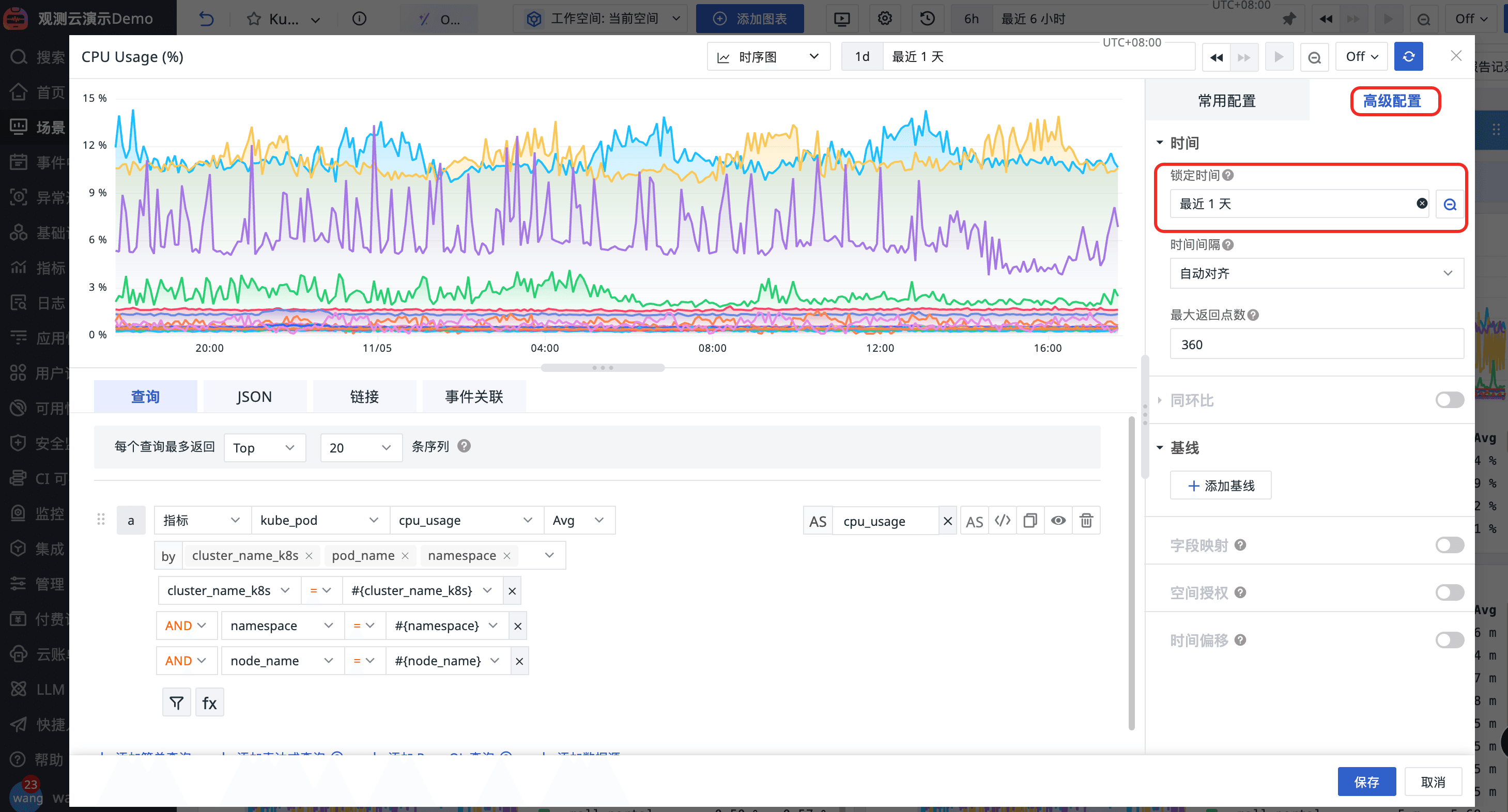Open the Avg aggregation dropdown

pos(578,520)
